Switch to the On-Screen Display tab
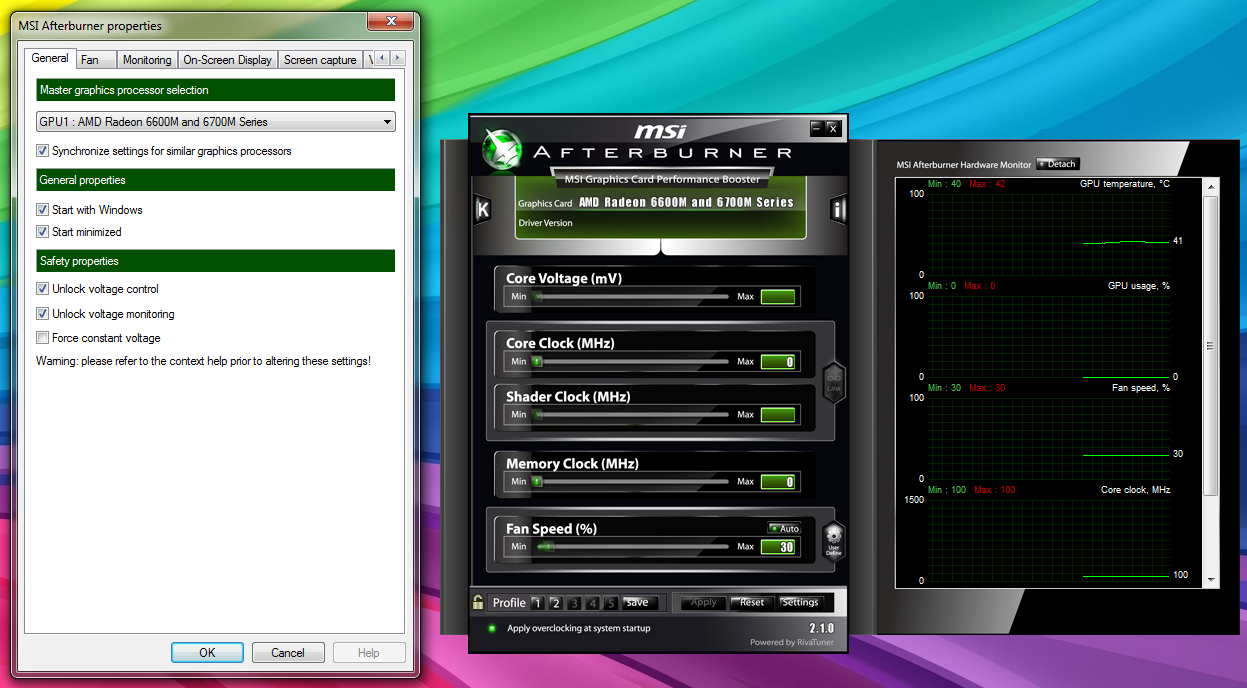This screenshot has height=688, width=1247. click(x=228, y=60)
